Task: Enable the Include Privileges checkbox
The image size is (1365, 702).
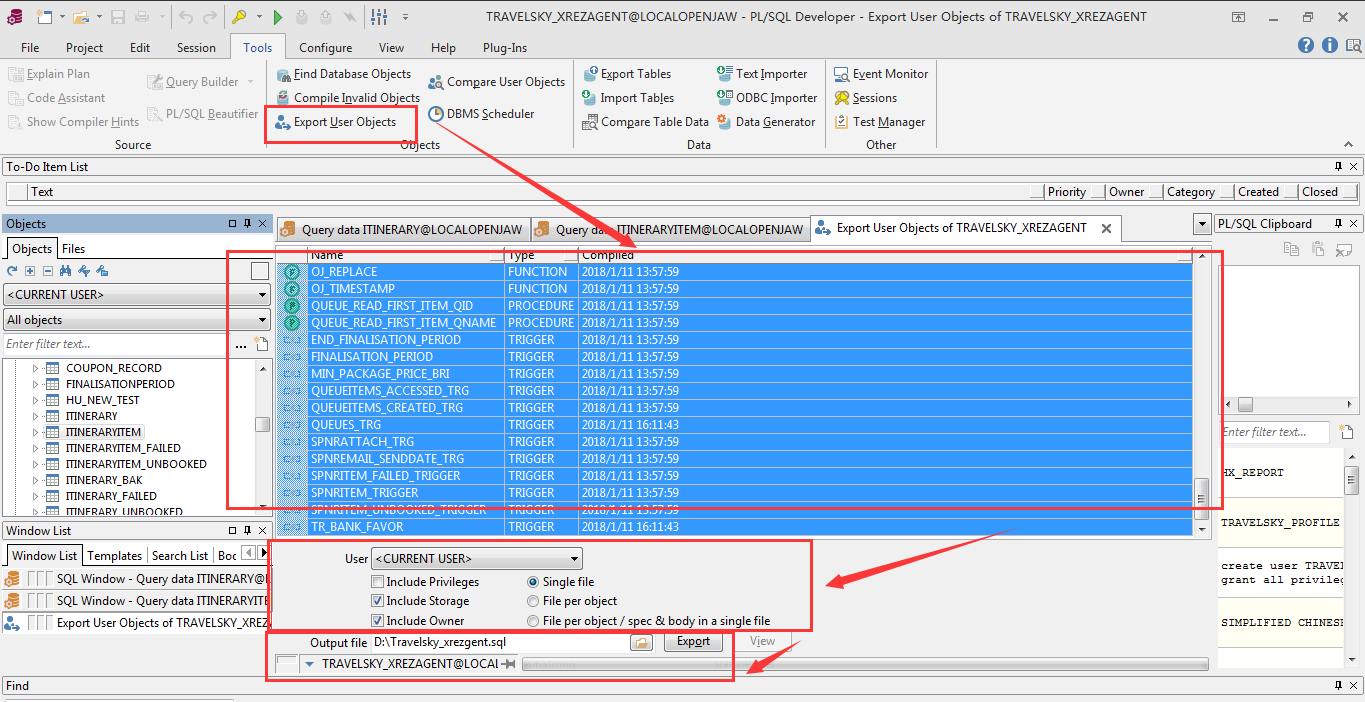Action: 377,582
